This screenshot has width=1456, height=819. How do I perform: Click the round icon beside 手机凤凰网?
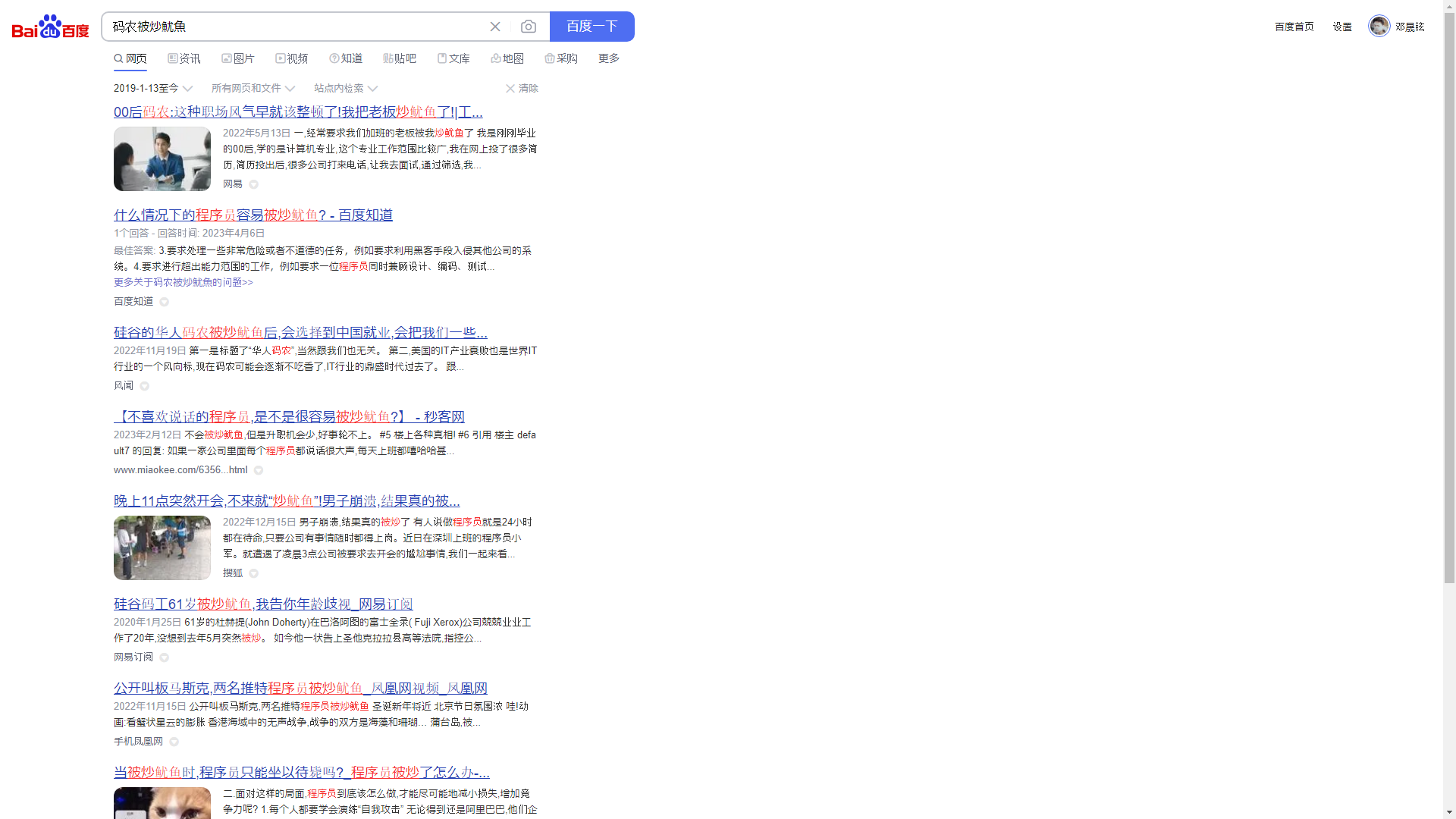174,742
